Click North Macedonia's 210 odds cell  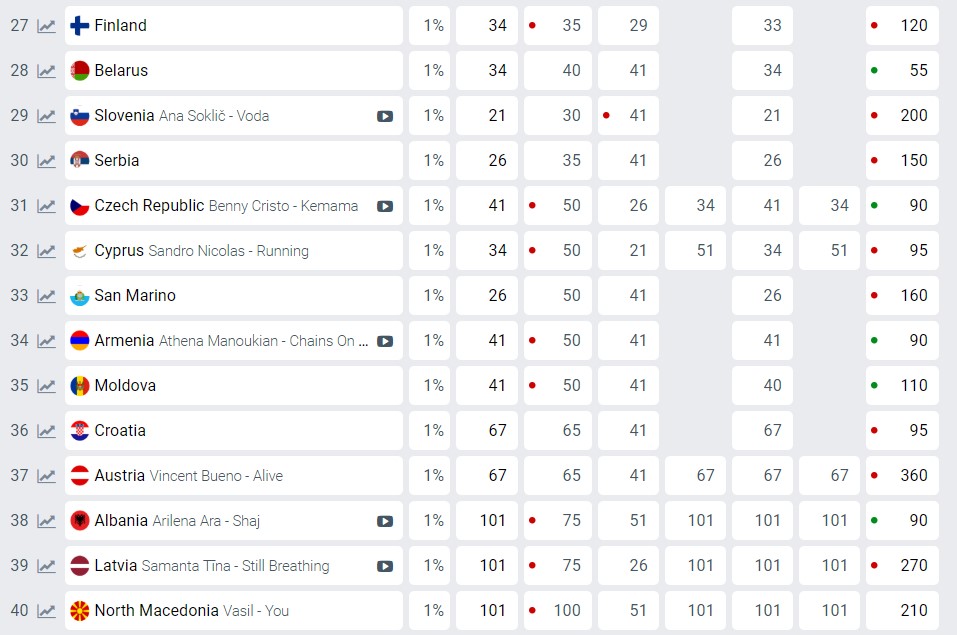tap(902, 611)
